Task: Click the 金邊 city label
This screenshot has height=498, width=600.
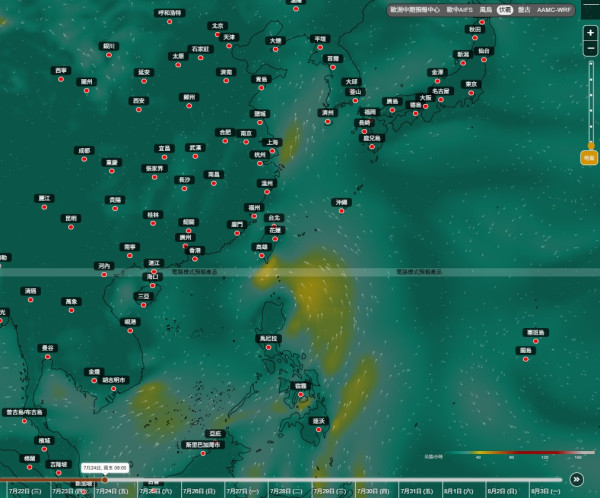Action: tap(94, 372)
